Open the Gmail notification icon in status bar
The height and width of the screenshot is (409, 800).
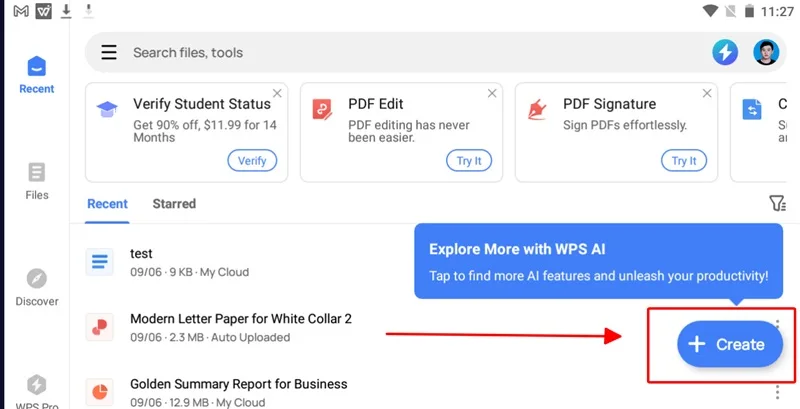click(21, 11)
